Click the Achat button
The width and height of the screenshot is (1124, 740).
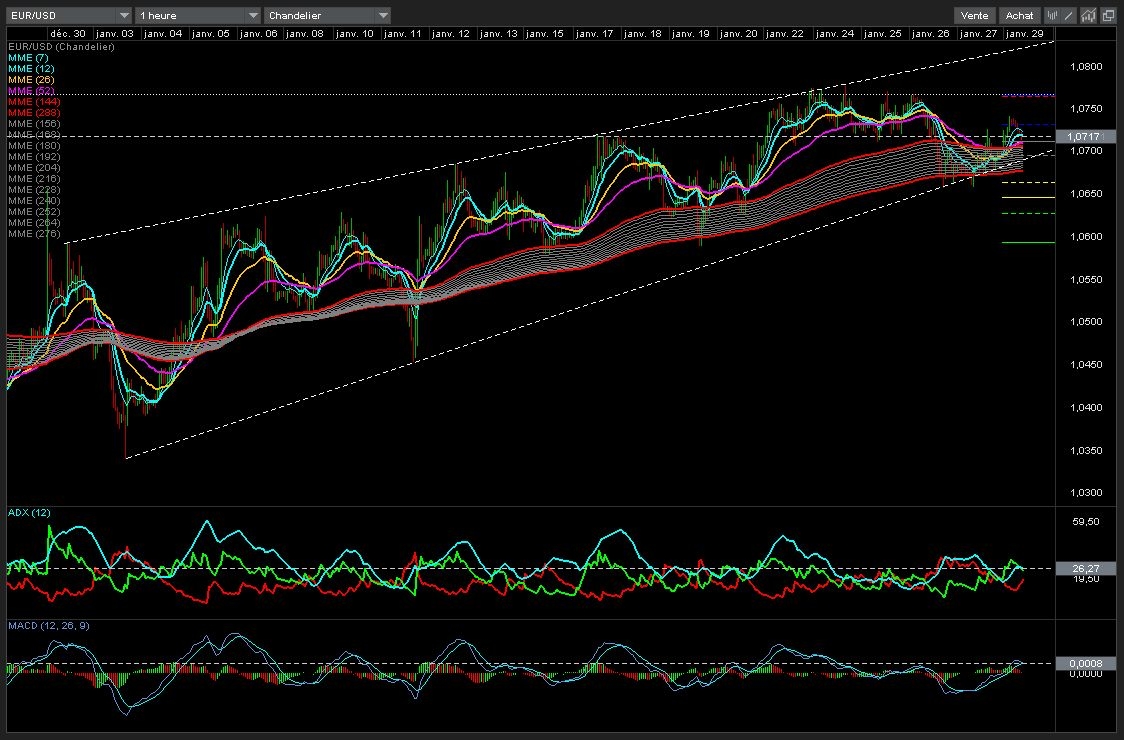[x=1019, y=15]
